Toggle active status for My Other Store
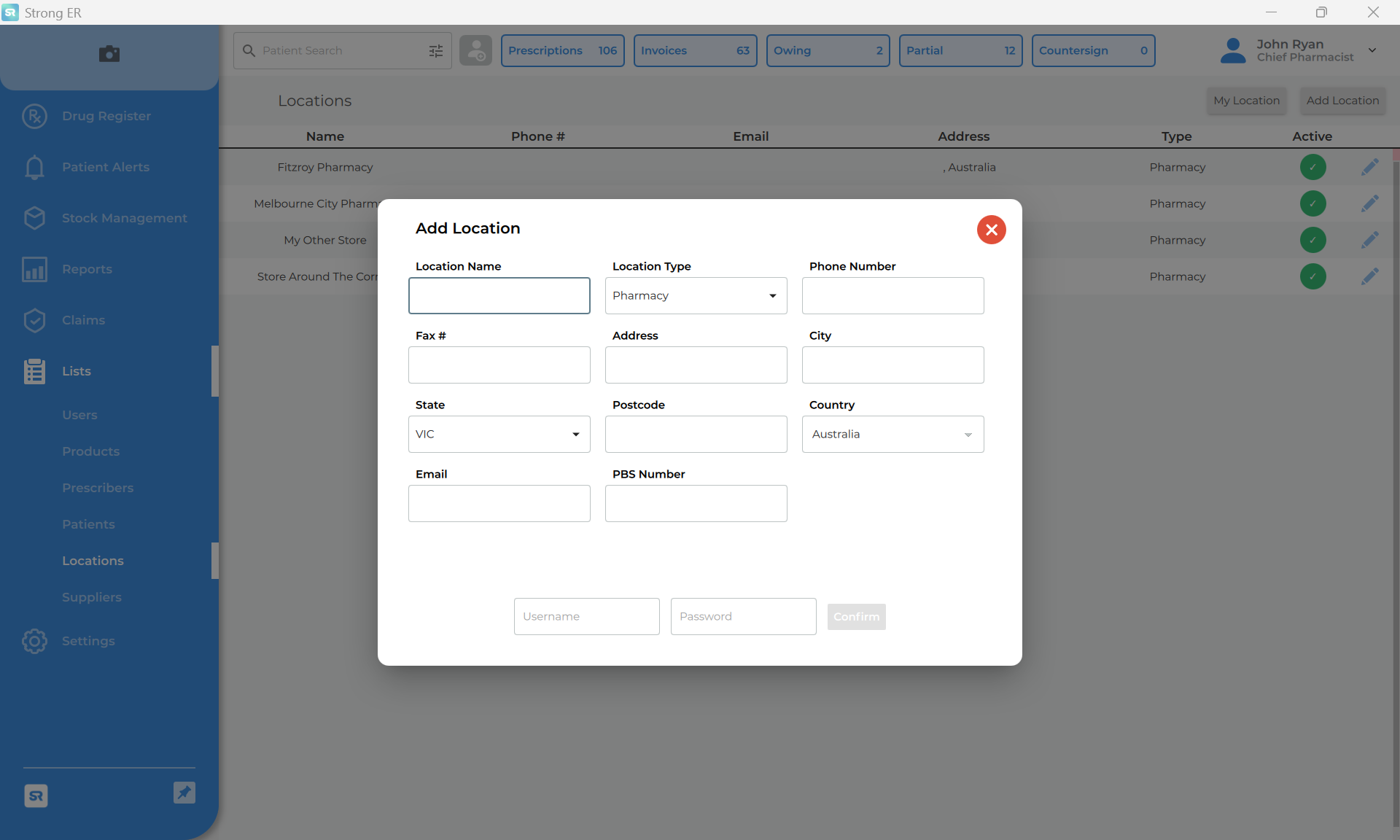The height and width of the screenshot is (840, 1400). click(1312, 240)
